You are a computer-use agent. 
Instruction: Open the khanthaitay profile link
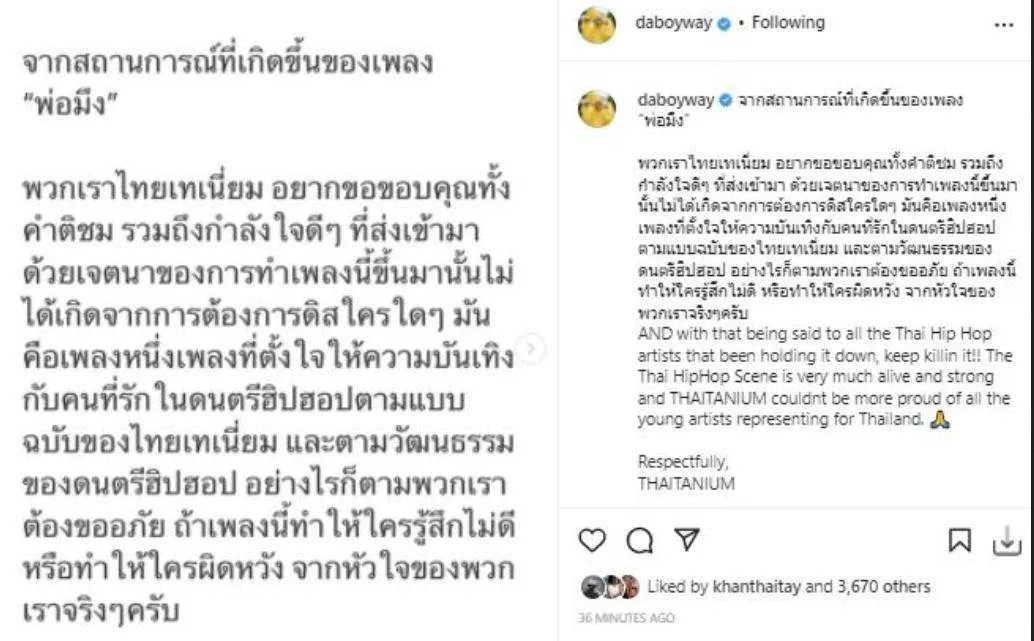(x=756, y=586)
